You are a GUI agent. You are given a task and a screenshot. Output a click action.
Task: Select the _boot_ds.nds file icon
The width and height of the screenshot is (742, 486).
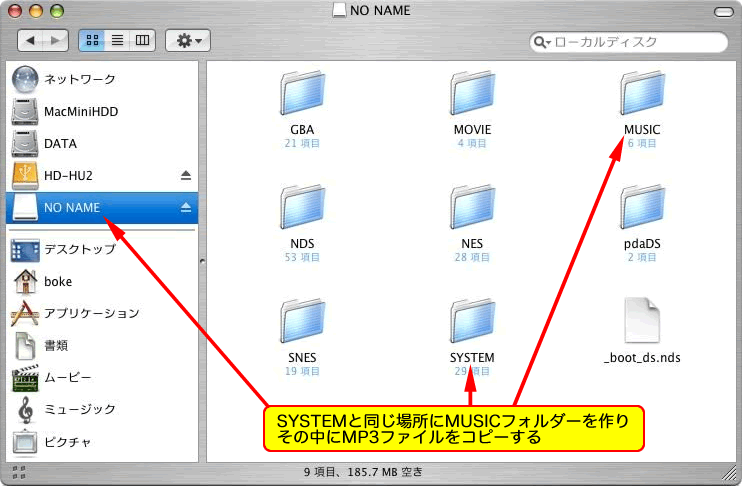click(x=642, y=320)
